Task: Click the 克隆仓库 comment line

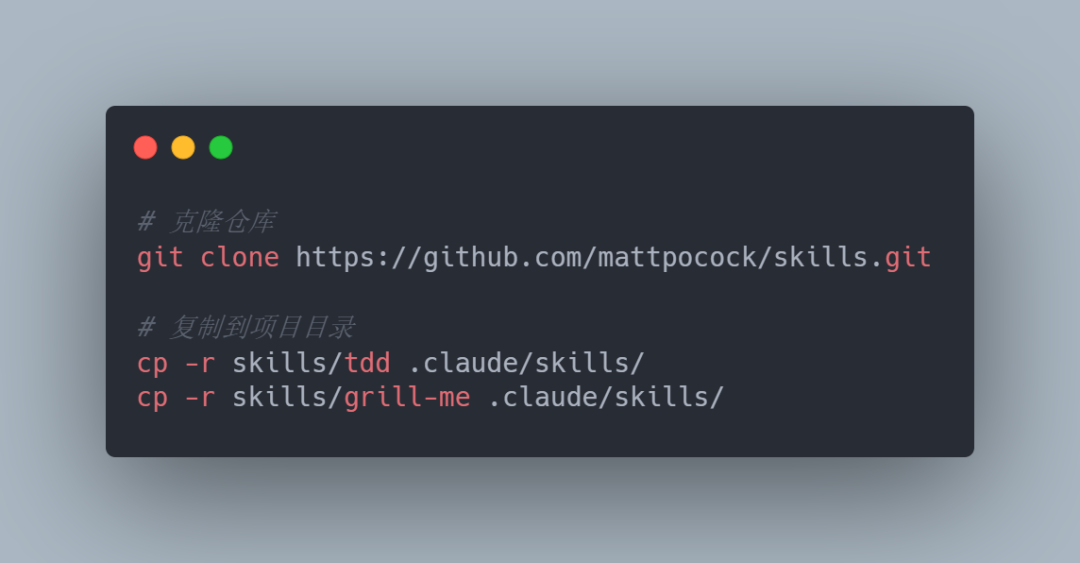Action: pyautogui.click(x=207, y=222)
